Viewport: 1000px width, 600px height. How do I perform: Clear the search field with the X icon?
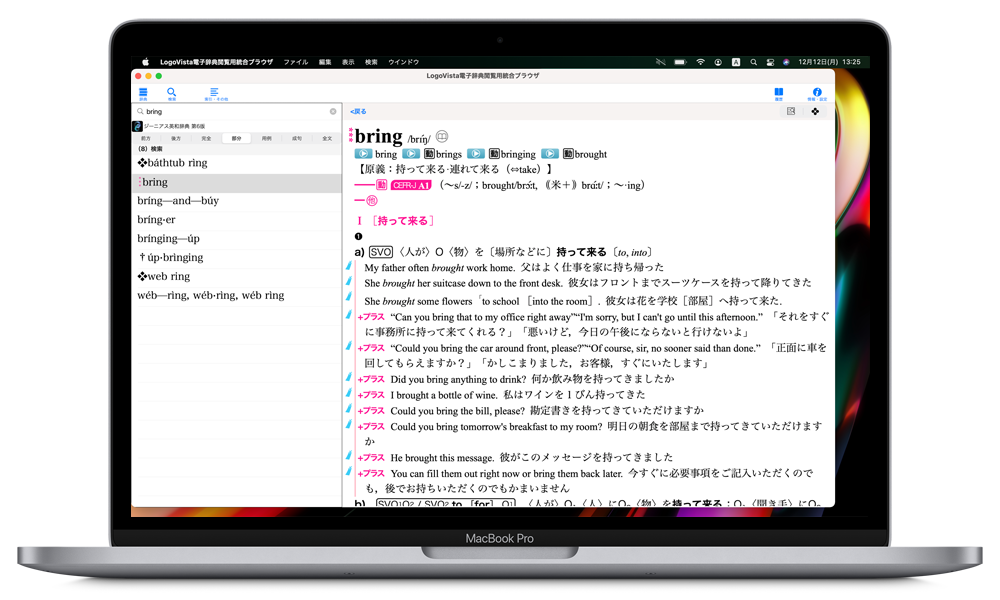pos(333,111)
